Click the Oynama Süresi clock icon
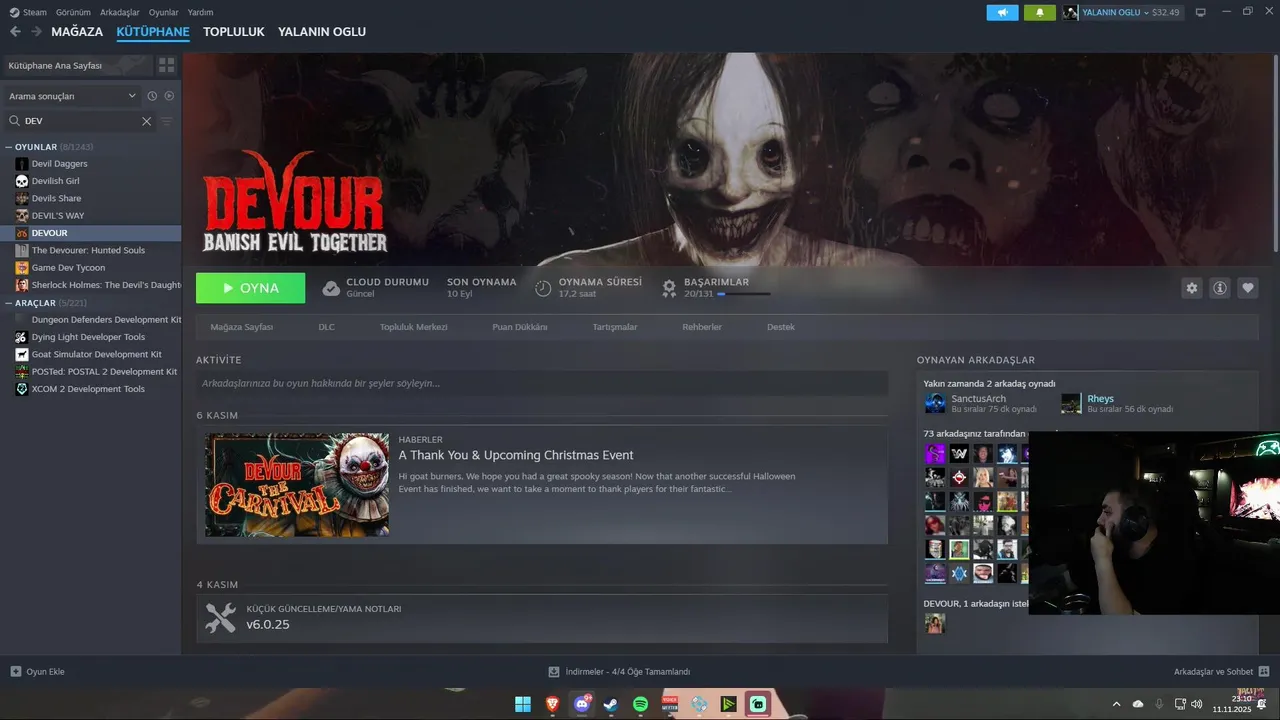This screenshot has width=1280, height=720. pyautogui.click(x=543, y=288)
